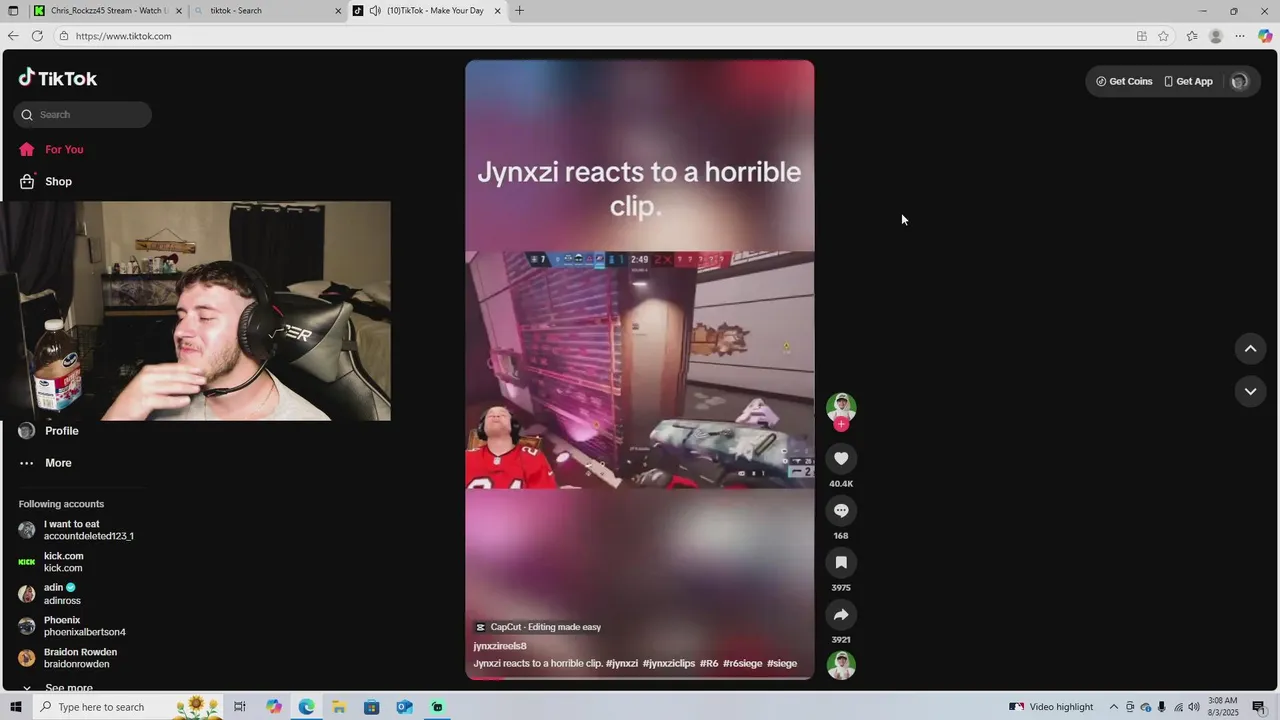
Task: Click the #r6siege hashtag
Action: (743, 663)
